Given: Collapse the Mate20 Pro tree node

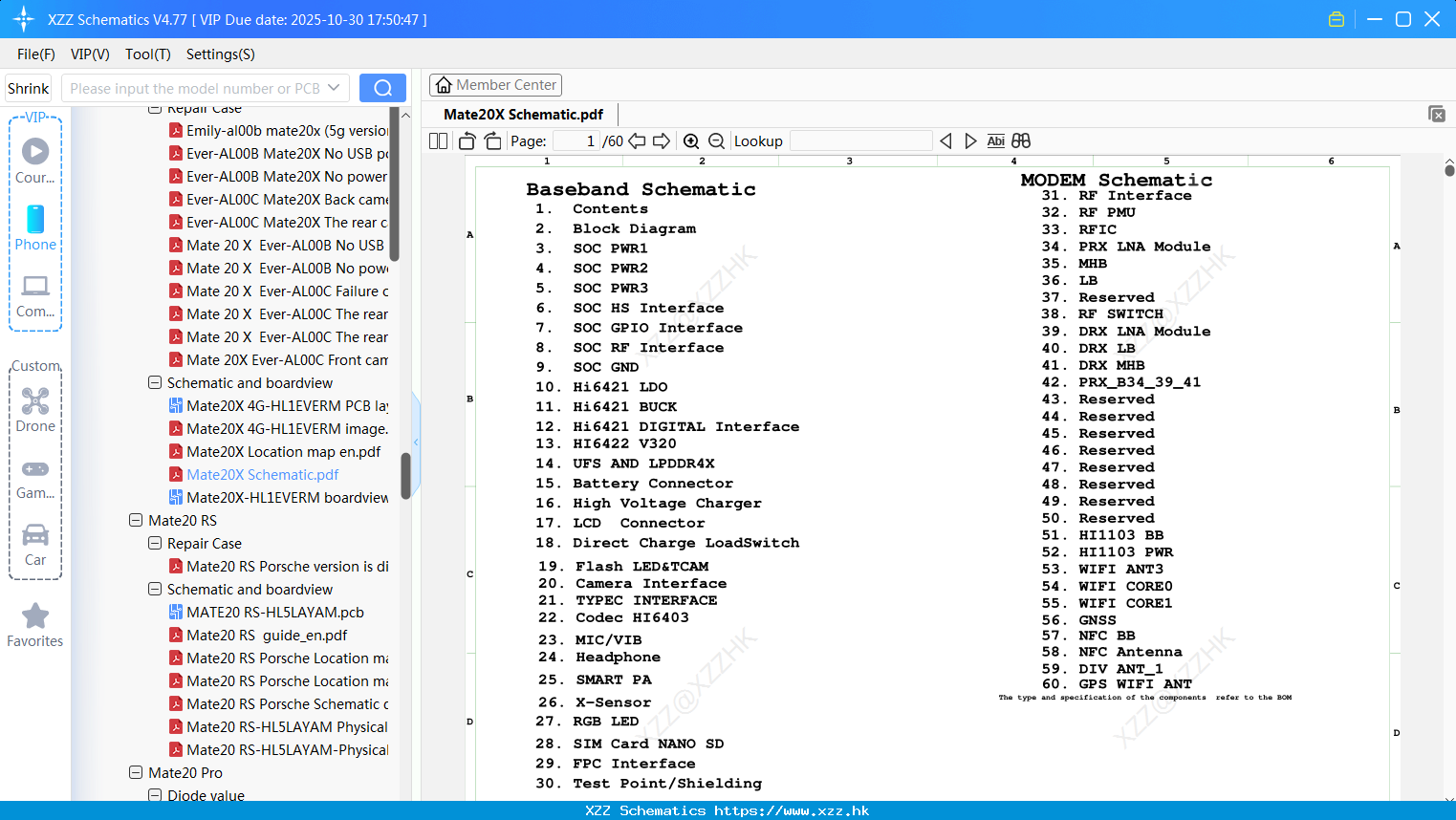Looking at the screenshot, I should 136,773.
